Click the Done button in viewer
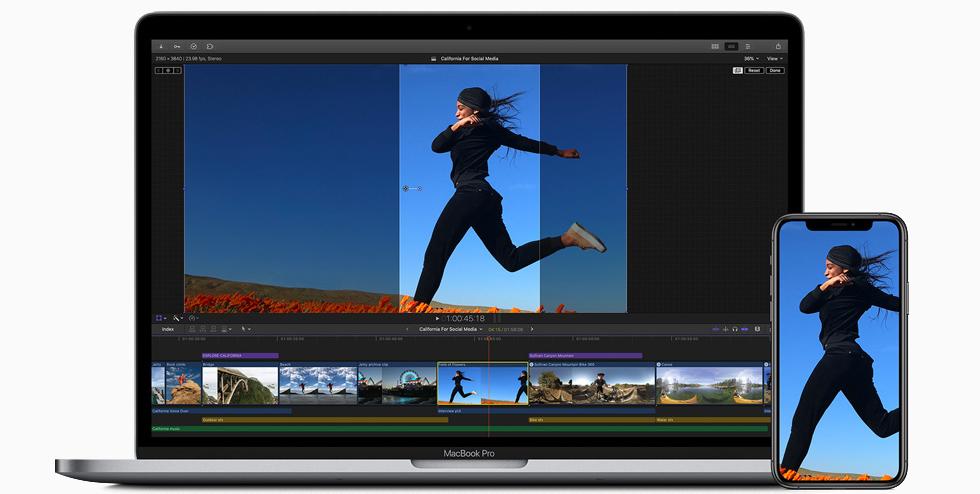The width and height of the screenshot is (980, 494). 775,71
